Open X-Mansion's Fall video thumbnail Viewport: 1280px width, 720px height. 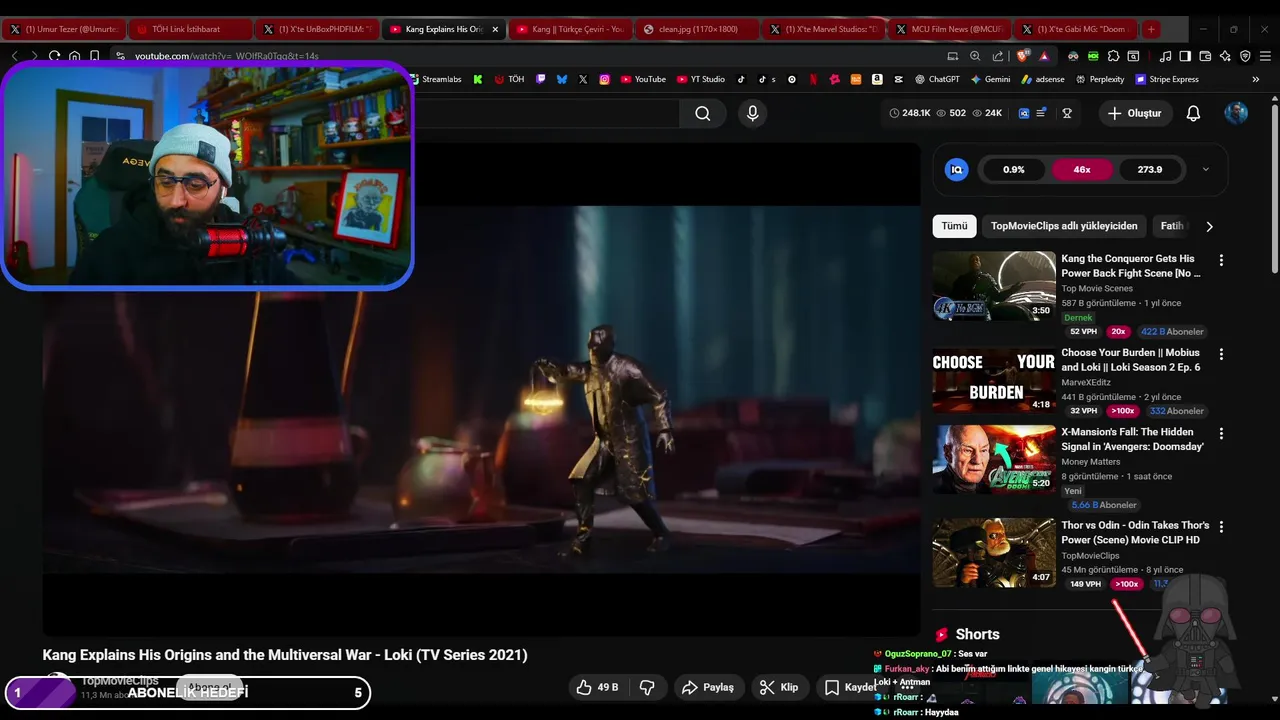[994, 459]
